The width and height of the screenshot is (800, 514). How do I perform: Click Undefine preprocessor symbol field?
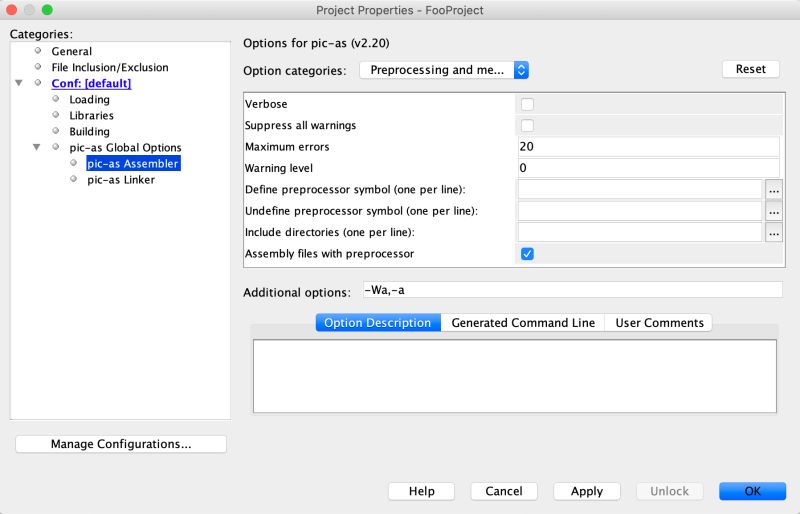coord(640,211)
